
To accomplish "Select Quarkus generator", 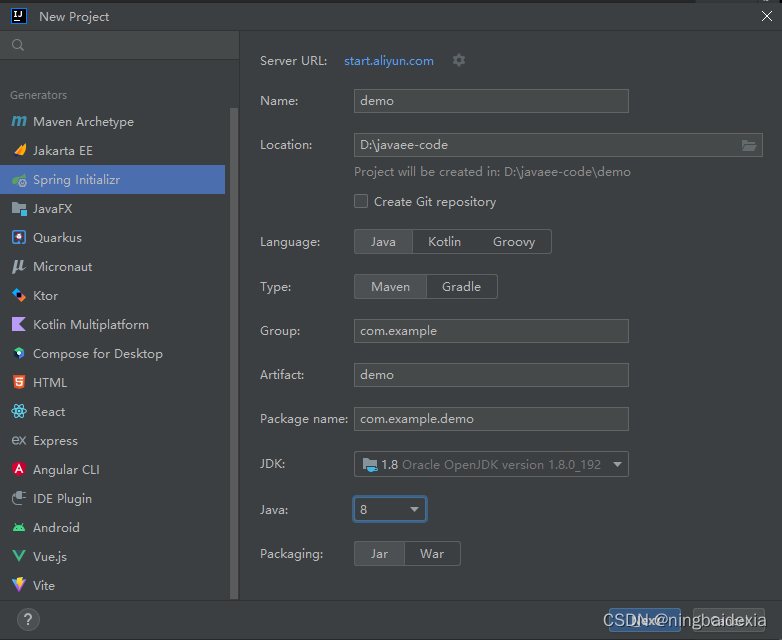I will point(112,237).
